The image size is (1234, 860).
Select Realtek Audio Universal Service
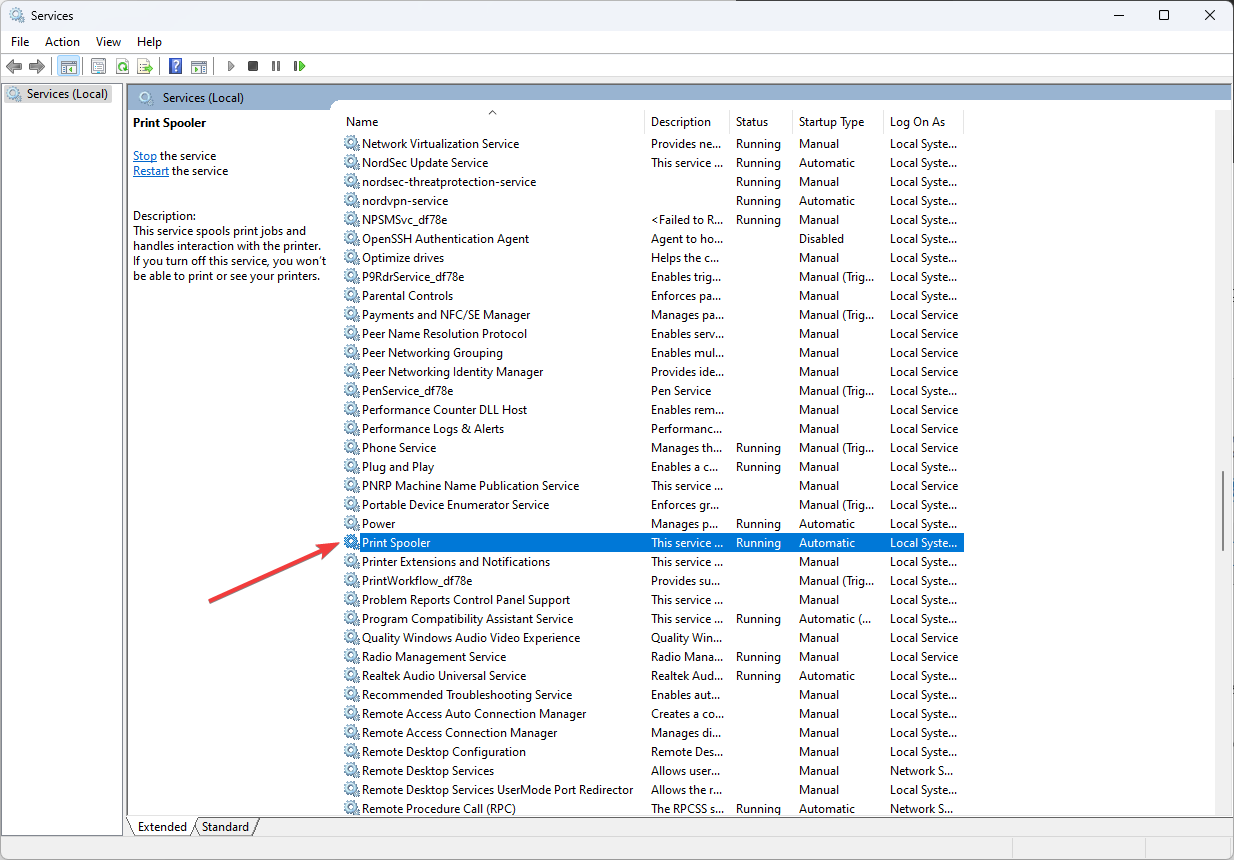(x=652, y=676)
